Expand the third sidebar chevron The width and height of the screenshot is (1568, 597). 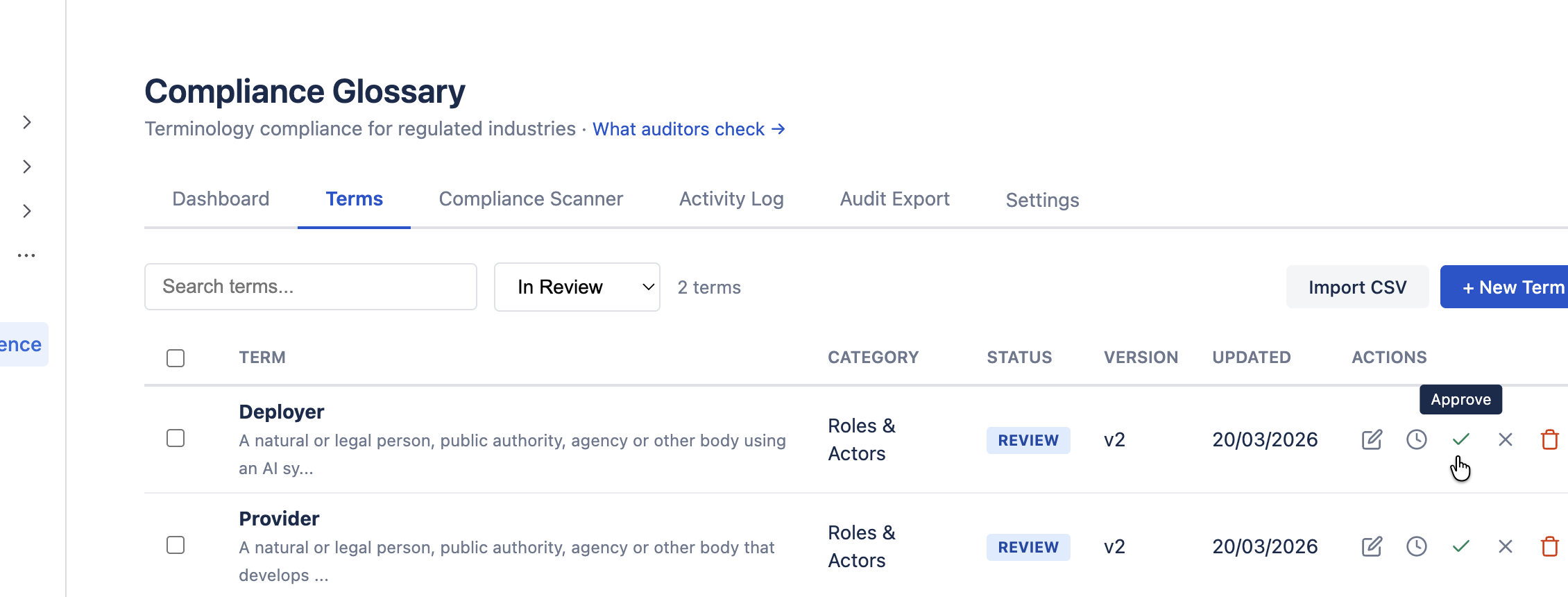pyautogui.click(x=26, y=211)
